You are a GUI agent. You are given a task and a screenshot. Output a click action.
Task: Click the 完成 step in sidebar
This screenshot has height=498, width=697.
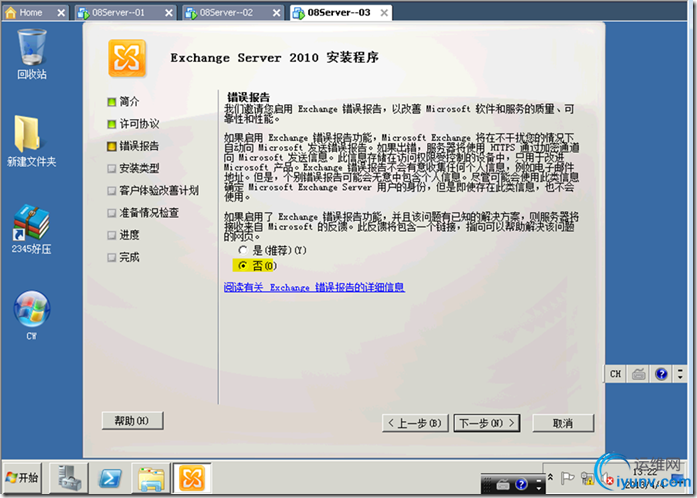click(x=124, y=257)
